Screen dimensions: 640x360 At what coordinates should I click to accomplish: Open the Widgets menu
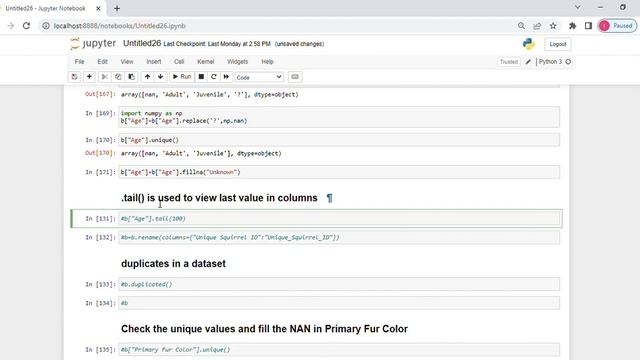(x=238, y=62)
